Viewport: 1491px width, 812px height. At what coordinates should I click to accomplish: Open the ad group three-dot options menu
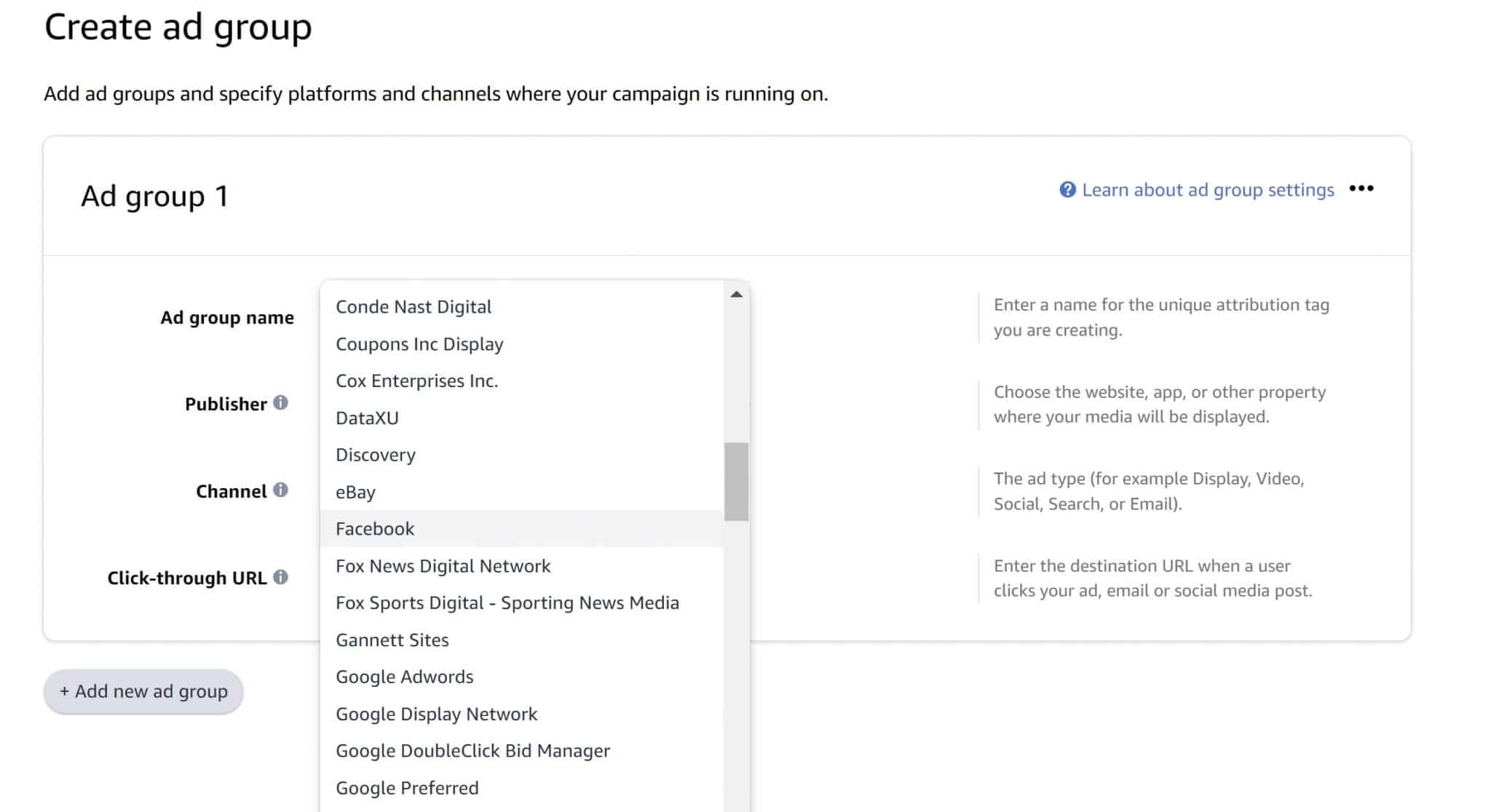click(x=1361, y=188)
